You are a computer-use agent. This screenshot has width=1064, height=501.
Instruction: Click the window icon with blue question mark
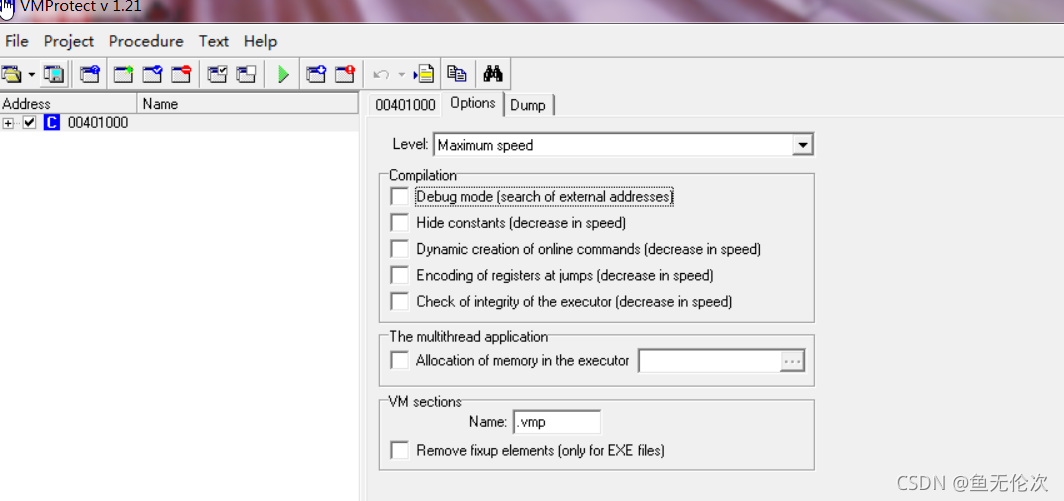(90, 74)
